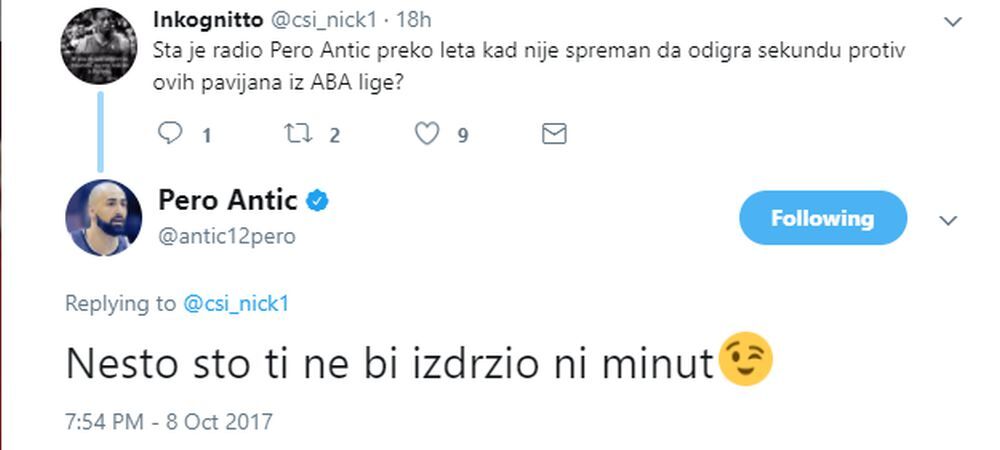
Task: Retweet the Inkognitto tweet
Action: (298, 132)
